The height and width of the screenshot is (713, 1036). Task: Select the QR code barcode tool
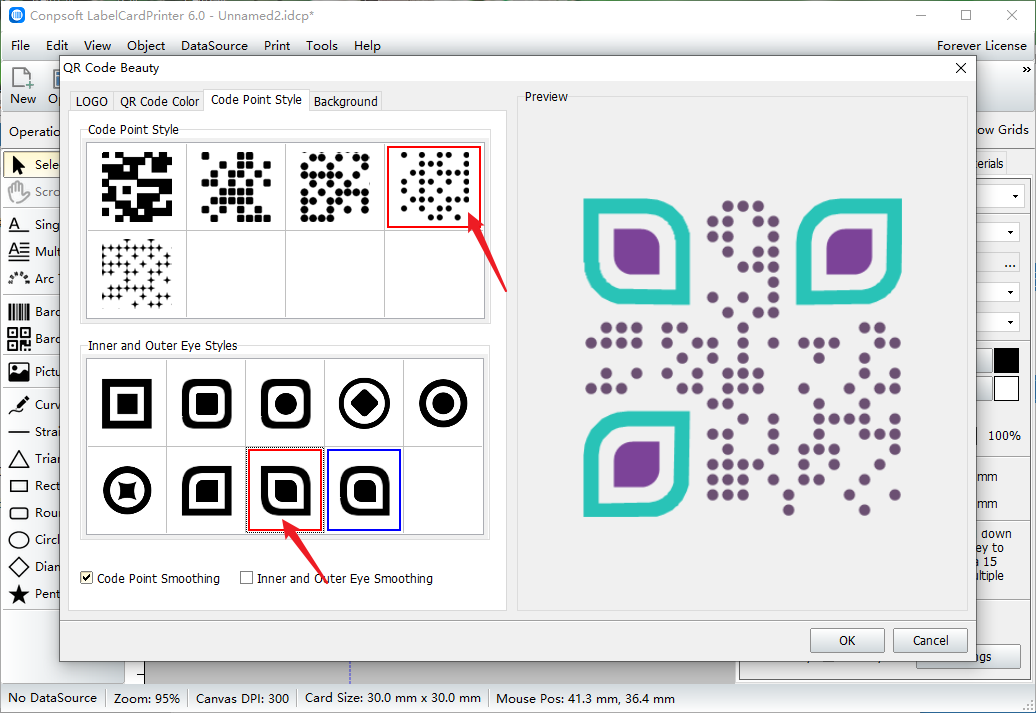(x=32, y=338)
